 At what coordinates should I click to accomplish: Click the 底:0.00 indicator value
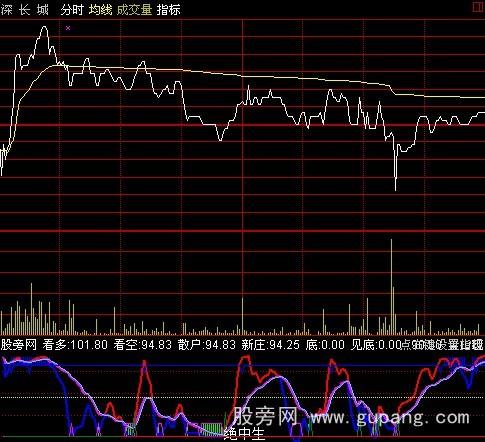pos(325,344)
